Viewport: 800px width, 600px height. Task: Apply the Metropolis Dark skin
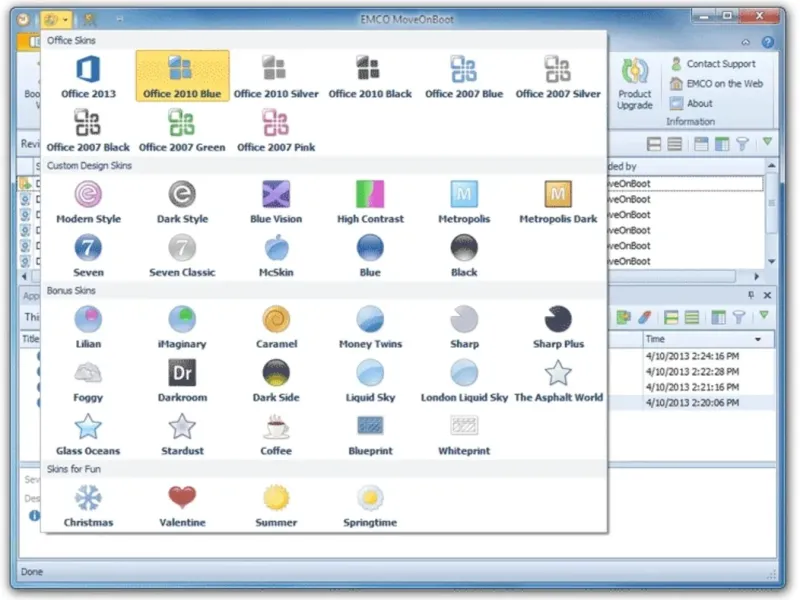click(x=558, y=202)
